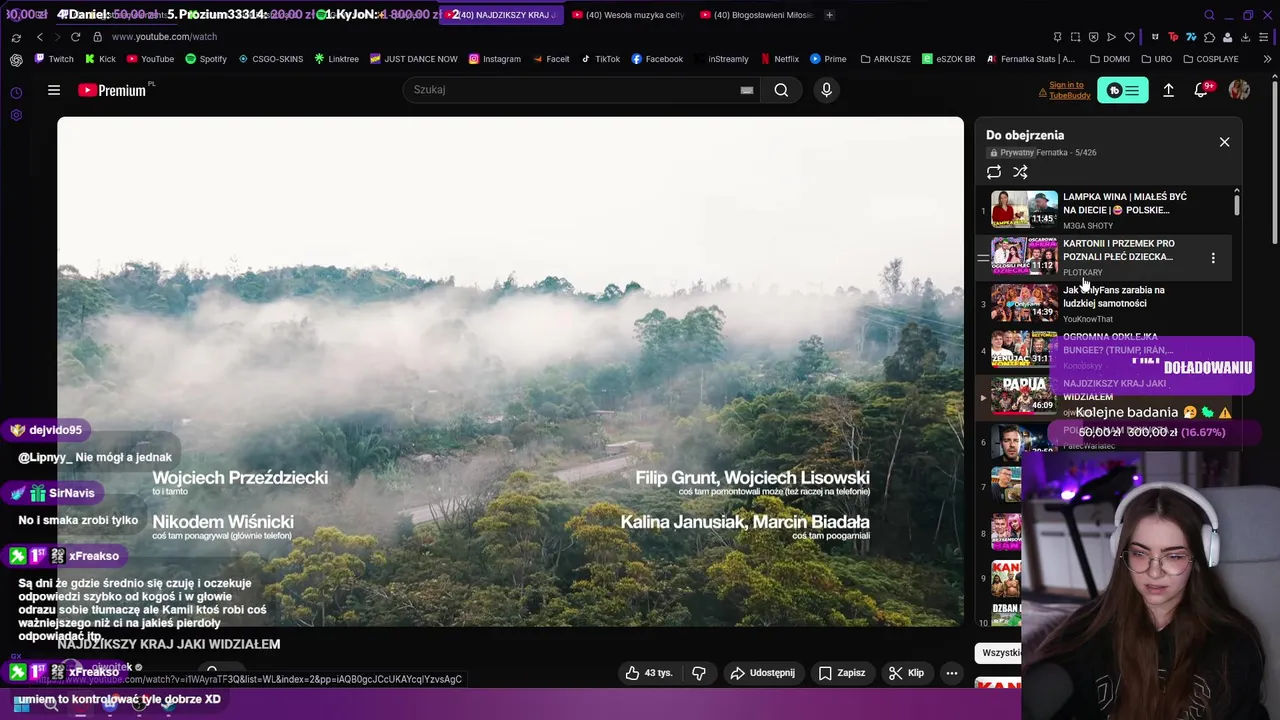This screenshot has width=1280, height=720.
Task: Reload the page
Action: [x=75, y=37]
